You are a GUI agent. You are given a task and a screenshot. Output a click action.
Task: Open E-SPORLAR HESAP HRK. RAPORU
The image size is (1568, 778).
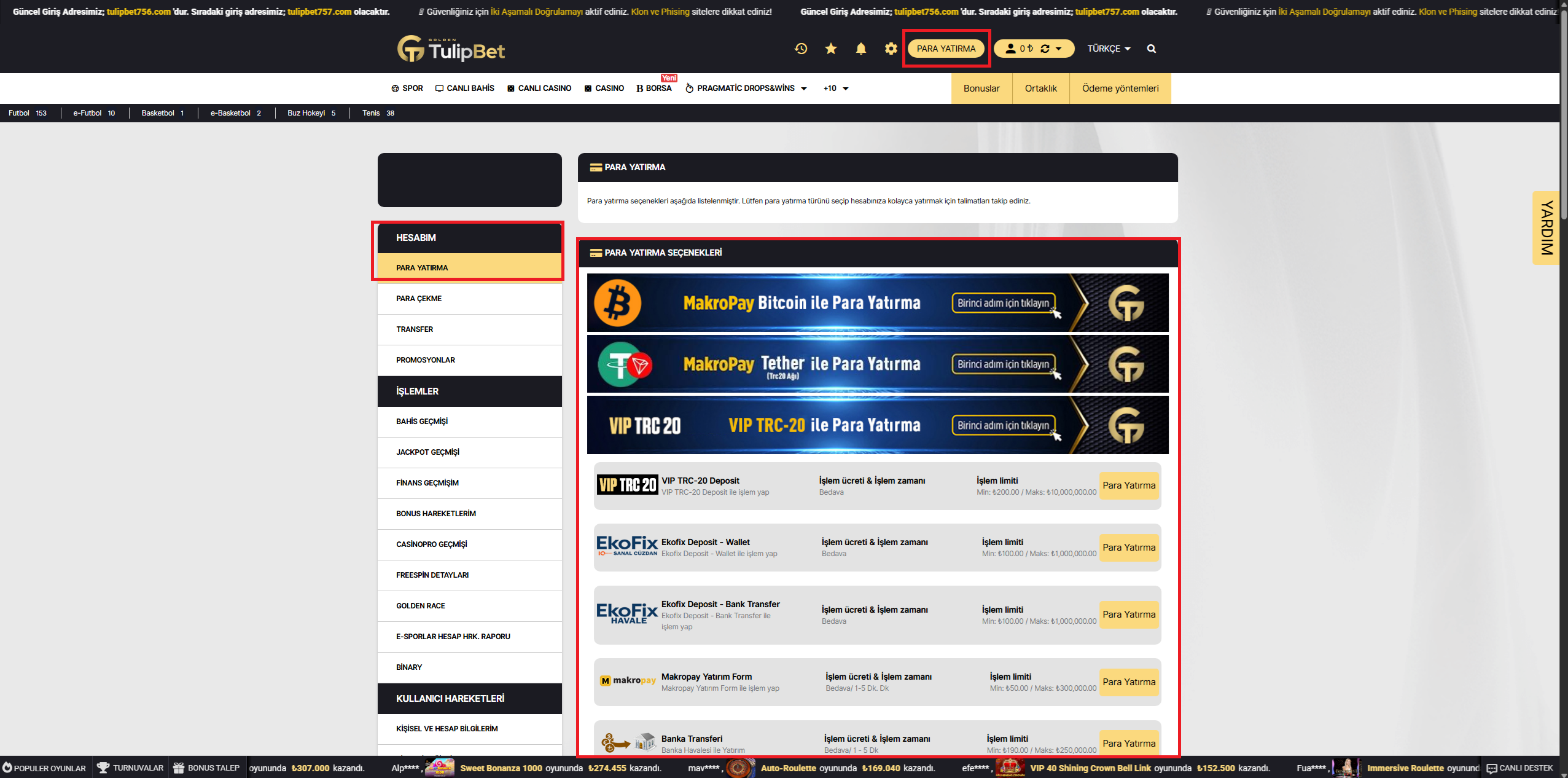(470, 637)
